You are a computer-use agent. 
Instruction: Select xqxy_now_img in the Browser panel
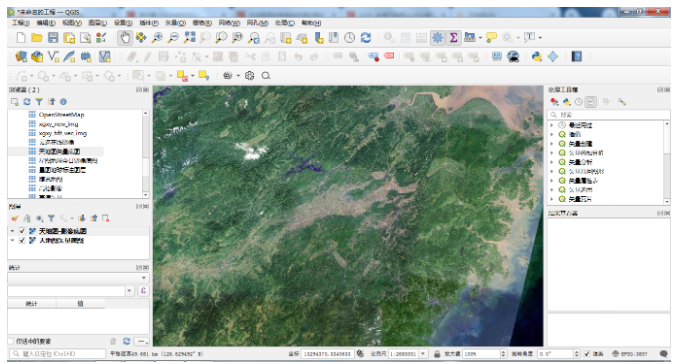pos(58,124)
